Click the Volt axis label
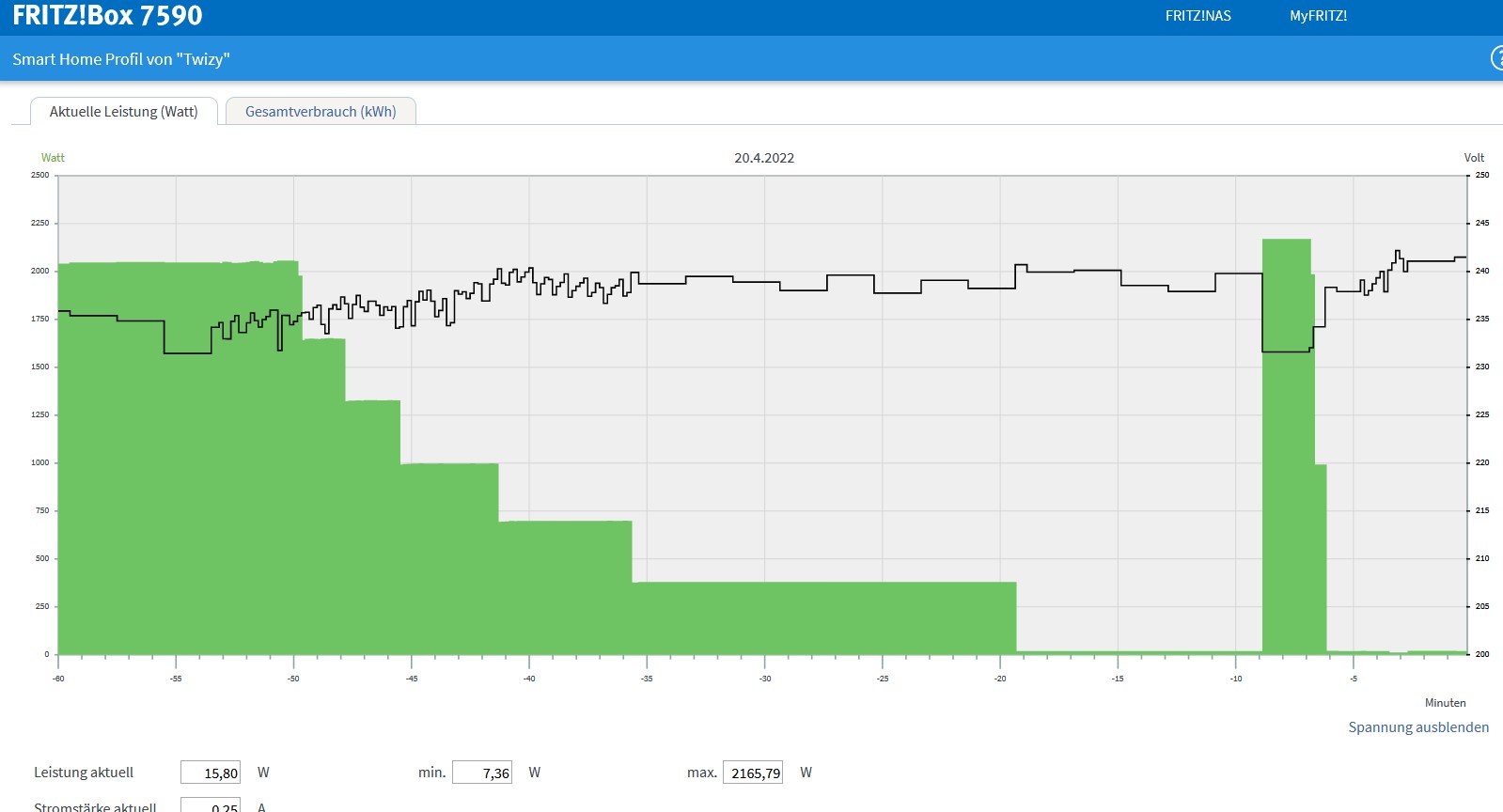This screenshot has width=1503, height=812. click(x=1473, y=158)
